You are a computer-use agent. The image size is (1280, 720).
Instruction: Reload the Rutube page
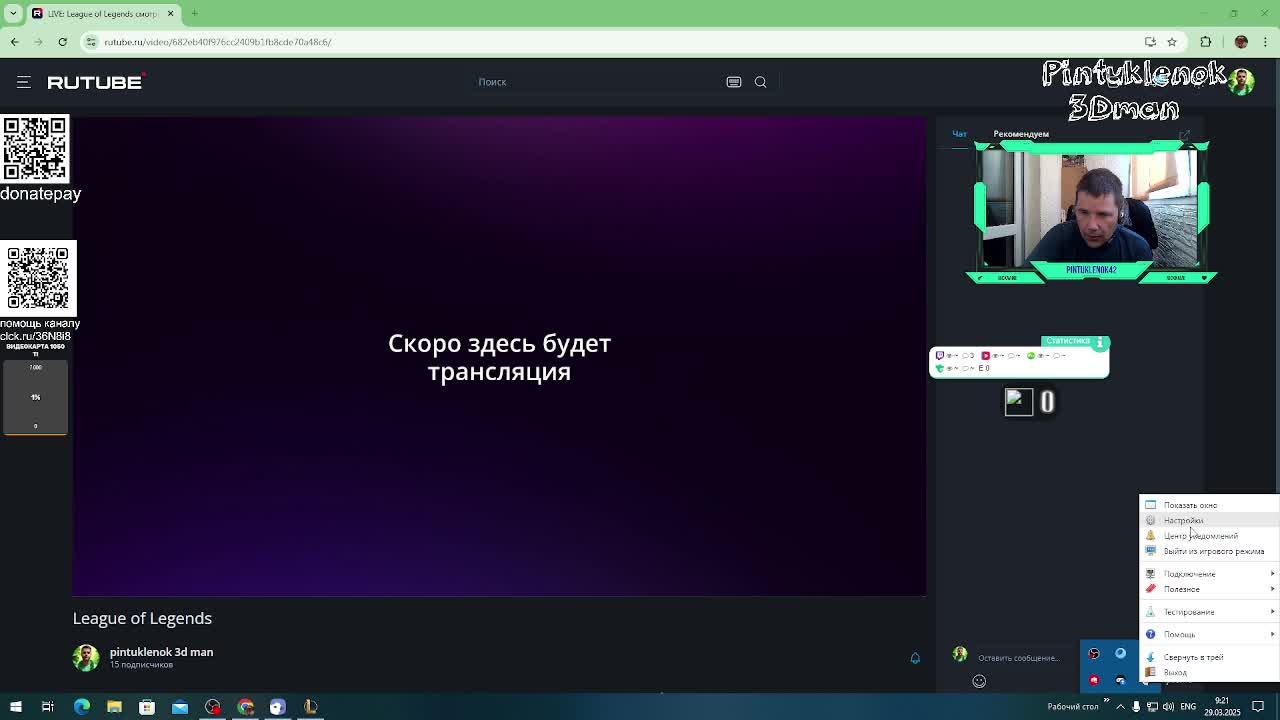pos(62,42)
